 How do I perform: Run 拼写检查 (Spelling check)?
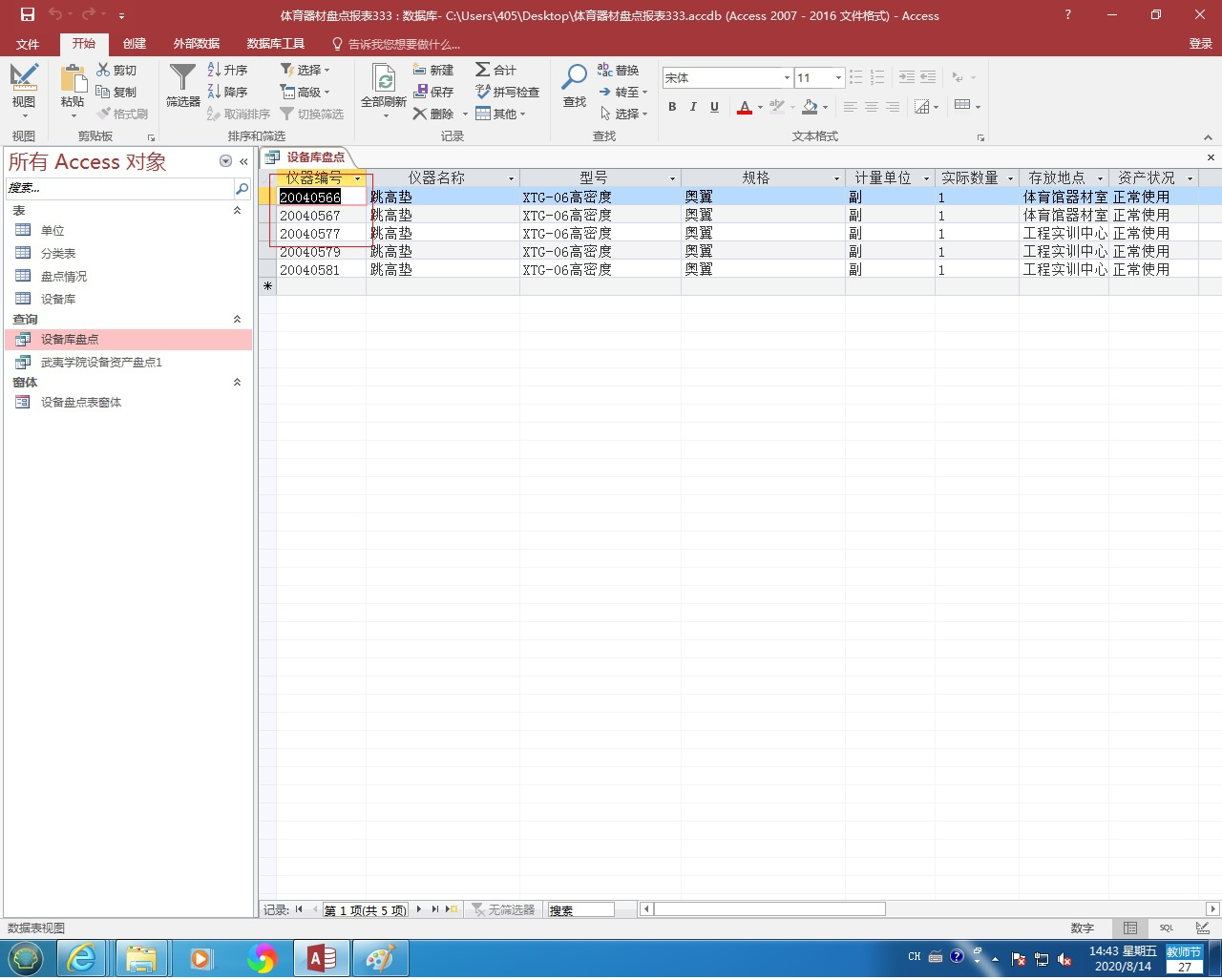[x=508, y=93]
